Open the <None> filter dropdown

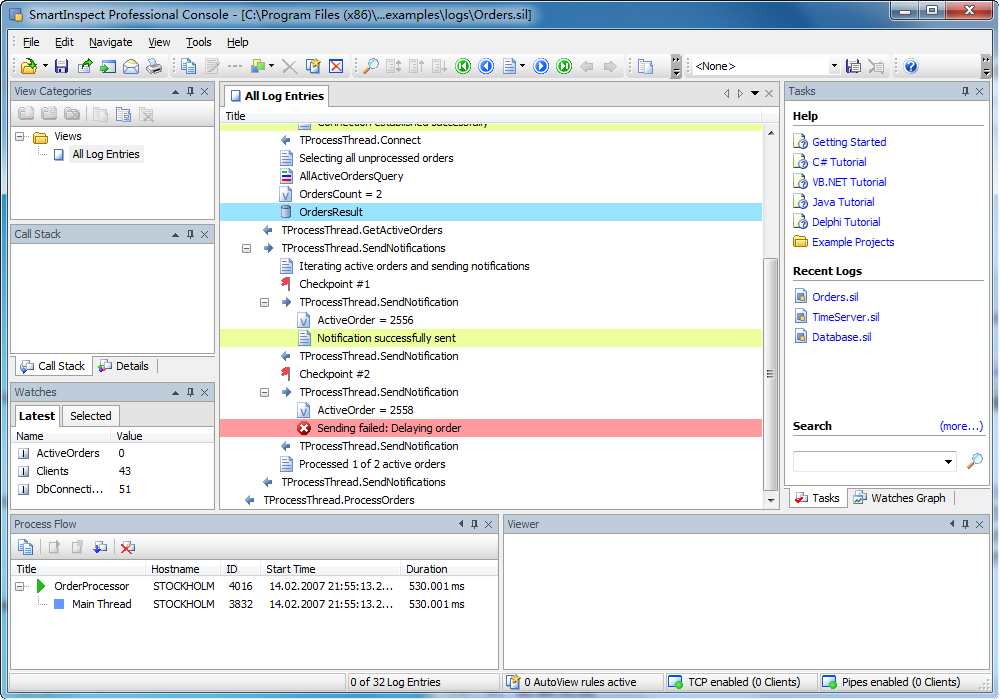834,67
